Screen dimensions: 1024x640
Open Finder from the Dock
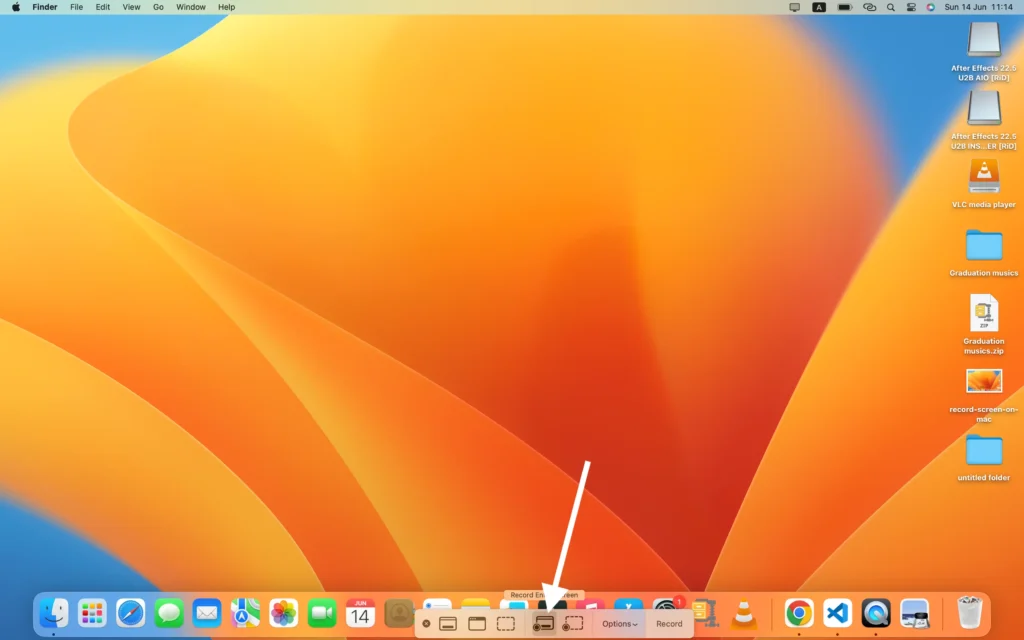54,614
